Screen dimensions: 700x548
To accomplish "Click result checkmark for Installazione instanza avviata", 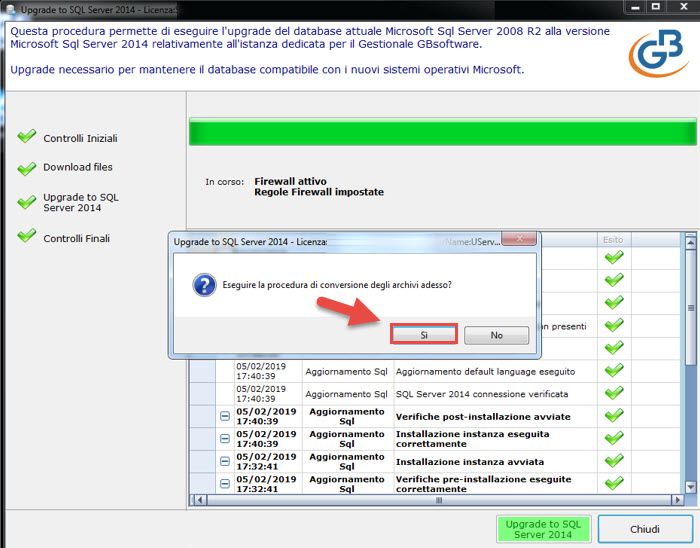I will (614, 461).
